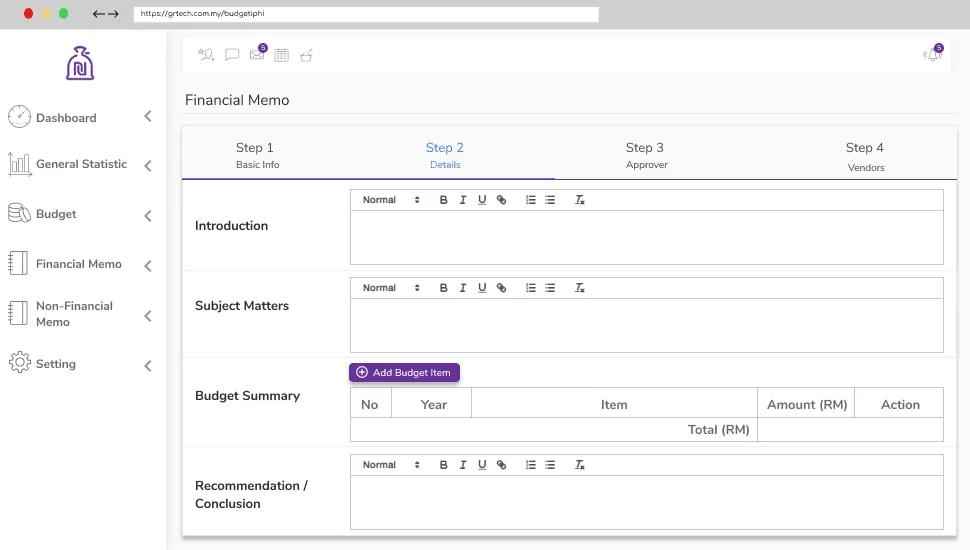Expand the General Statistic sidebar chevron
This screenshot has width=970, height=550.
(148, 166)
